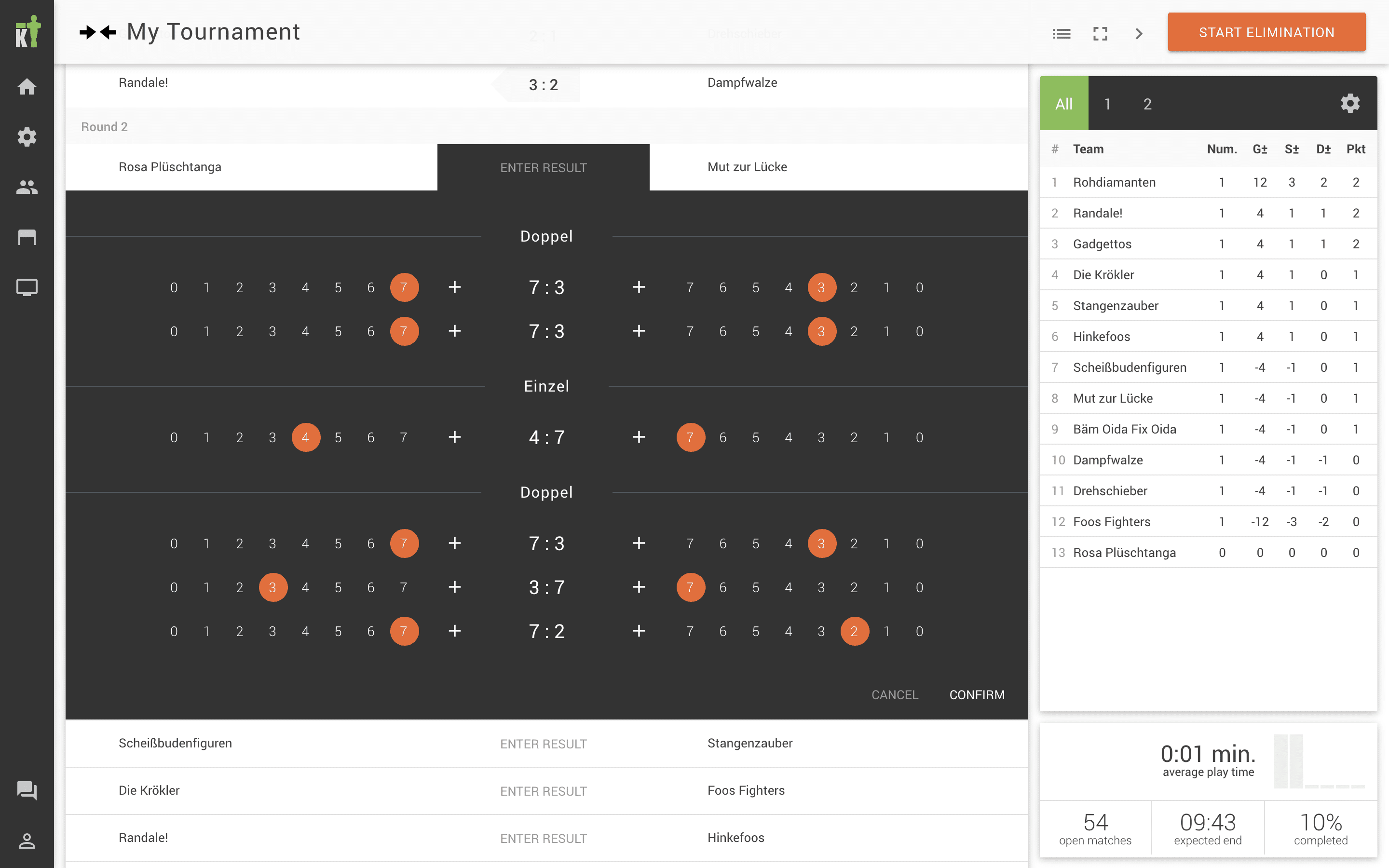Switch to standings tab 2
Screen dimensions: 1389x868
1147,104
